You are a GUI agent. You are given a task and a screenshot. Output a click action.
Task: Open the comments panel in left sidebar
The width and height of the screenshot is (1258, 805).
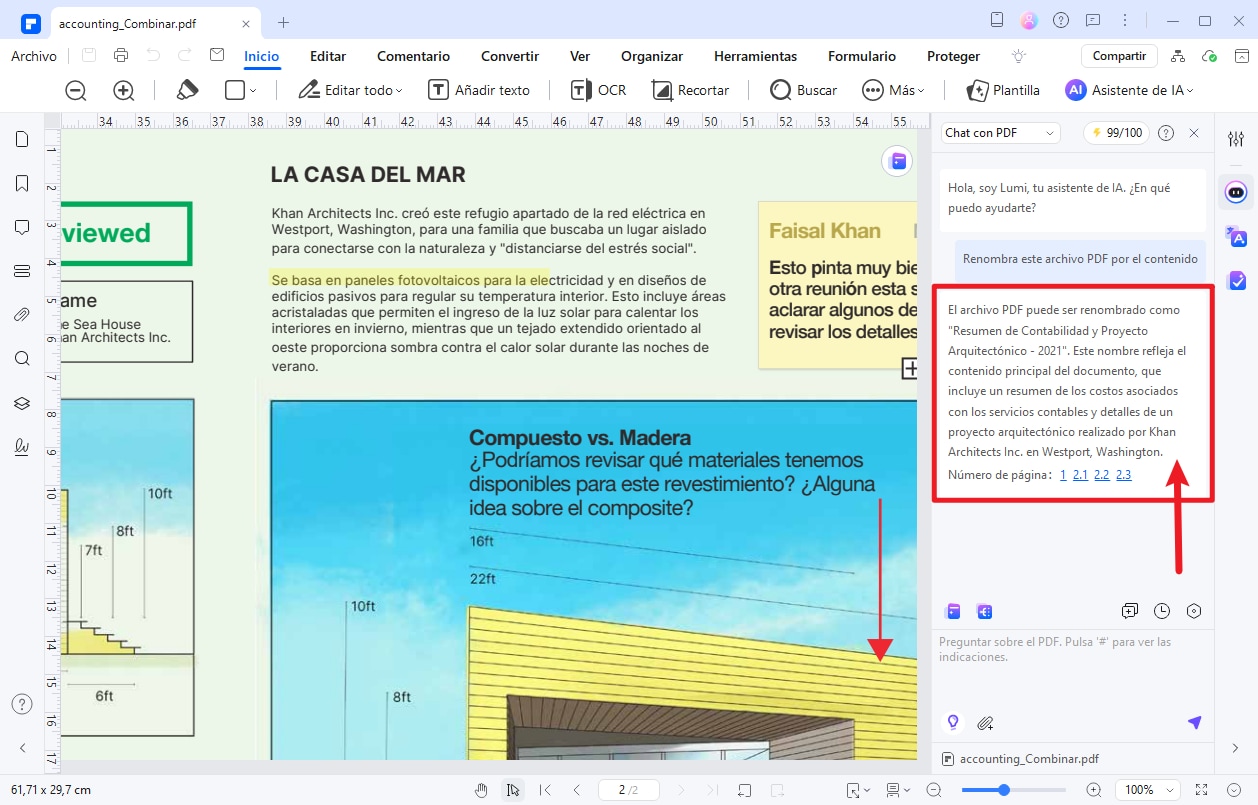tap(22, 227)
